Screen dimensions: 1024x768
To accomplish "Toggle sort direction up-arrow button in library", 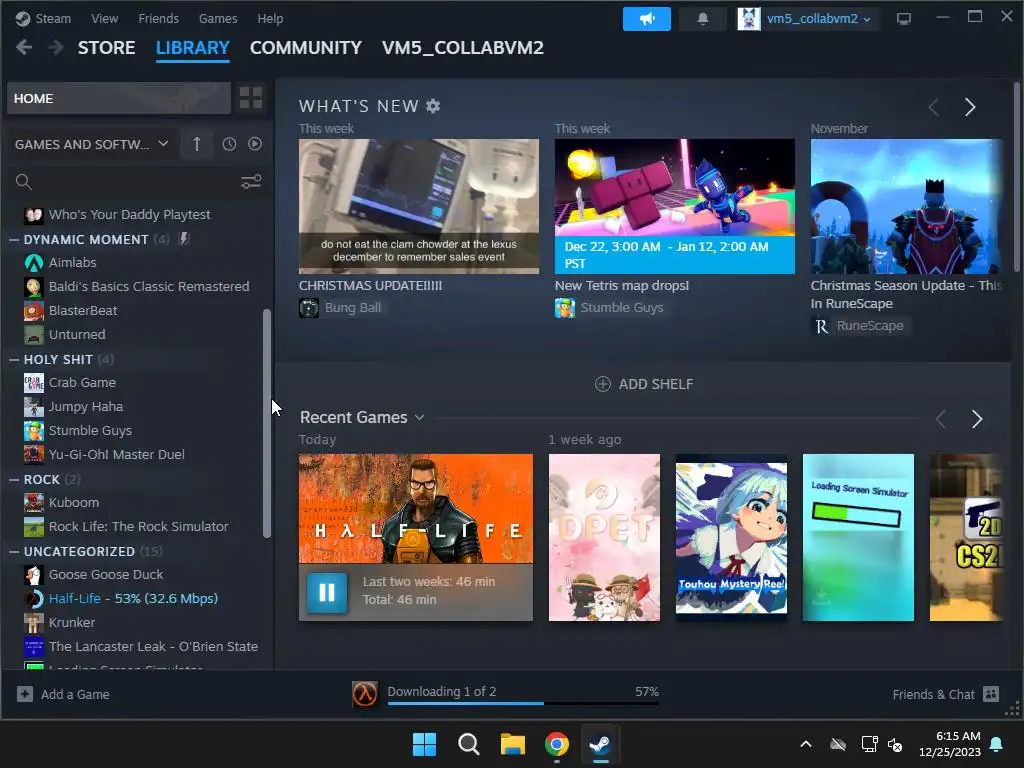I will pyautogui.click(x=197, y=144).
